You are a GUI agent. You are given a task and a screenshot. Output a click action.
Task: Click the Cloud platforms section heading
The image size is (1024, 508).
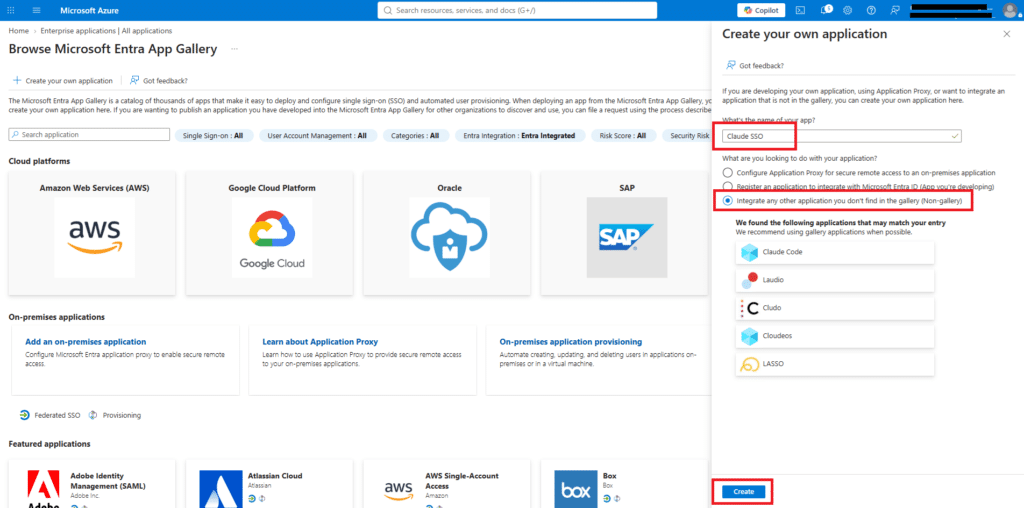(x=39, y=161)
